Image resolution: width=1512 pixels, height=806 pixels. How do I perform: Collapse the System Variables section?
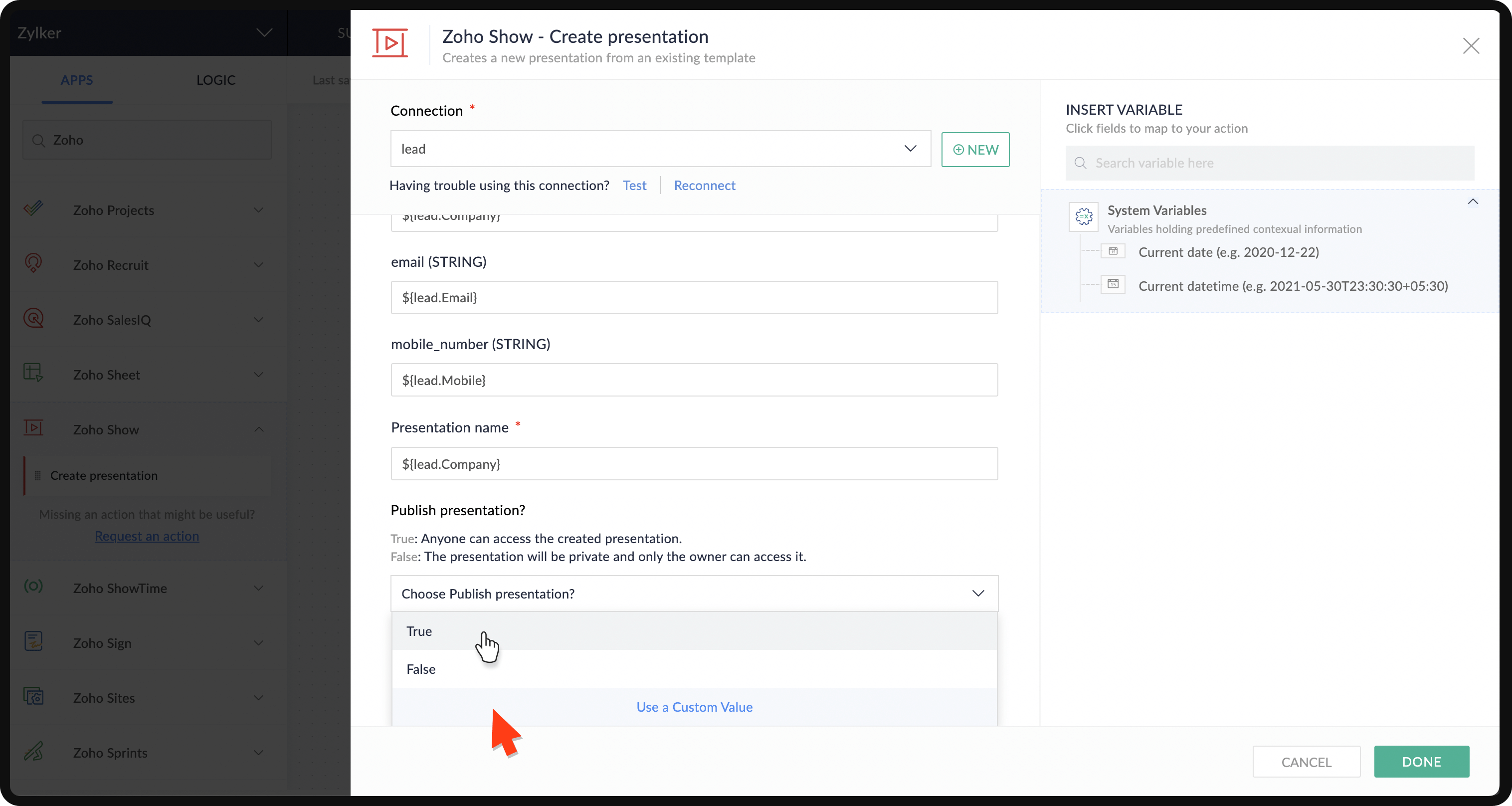pos(1472,202)
